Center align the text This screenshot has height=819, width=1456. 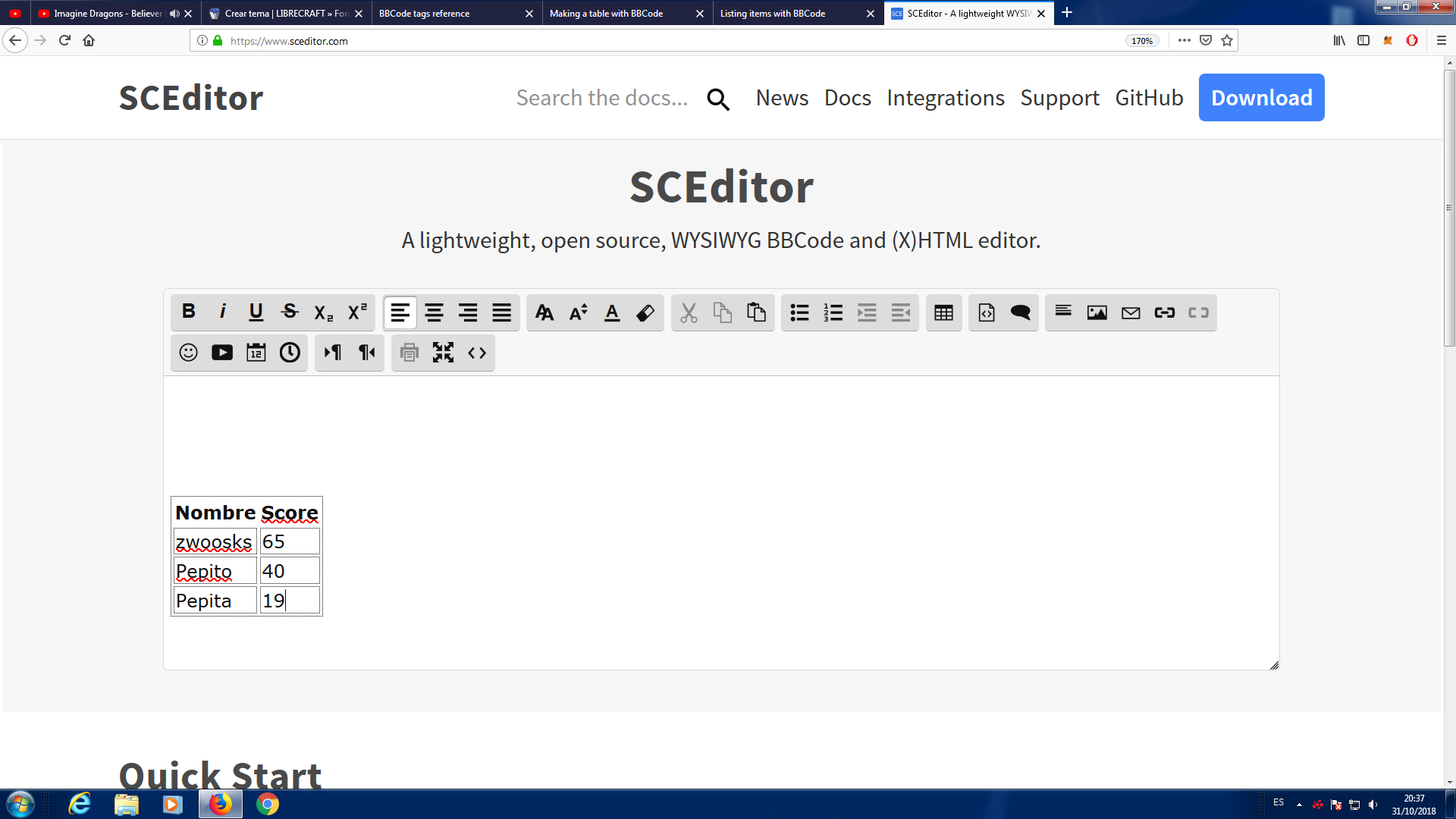tap(435, 312)
